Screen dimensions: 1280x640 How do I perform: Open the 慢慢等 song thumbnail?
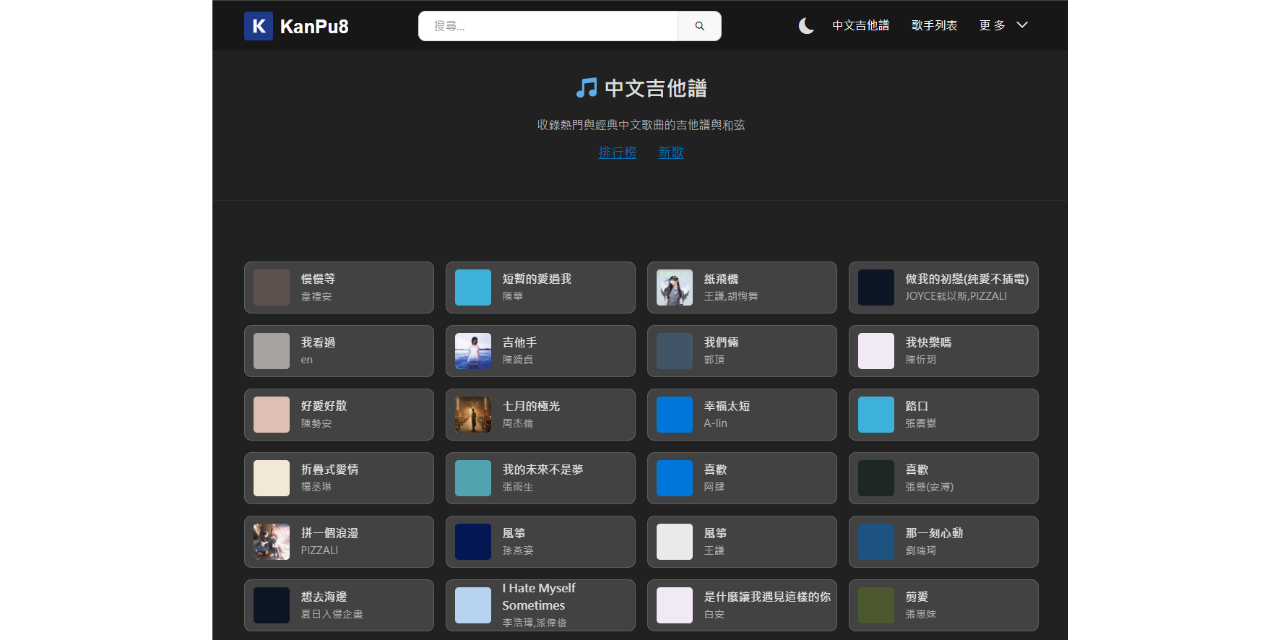click(272, 288)
